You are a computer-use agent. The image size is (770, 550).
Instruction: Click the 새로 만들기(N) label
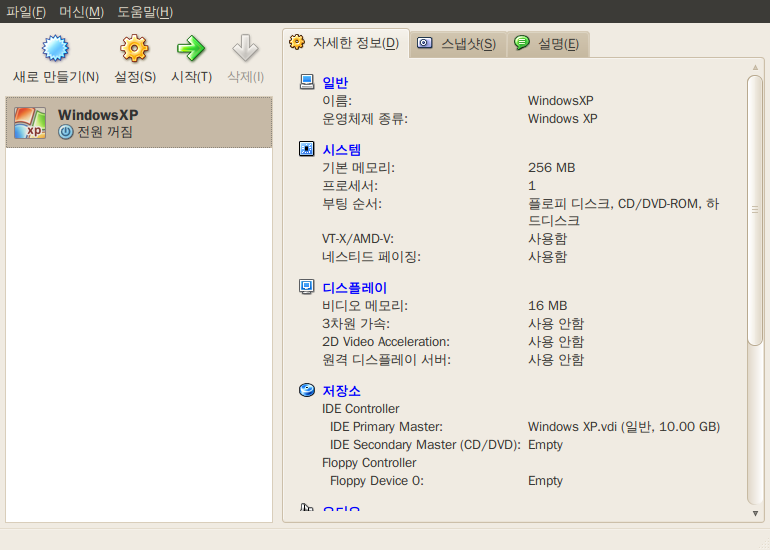tap(55, 77)
